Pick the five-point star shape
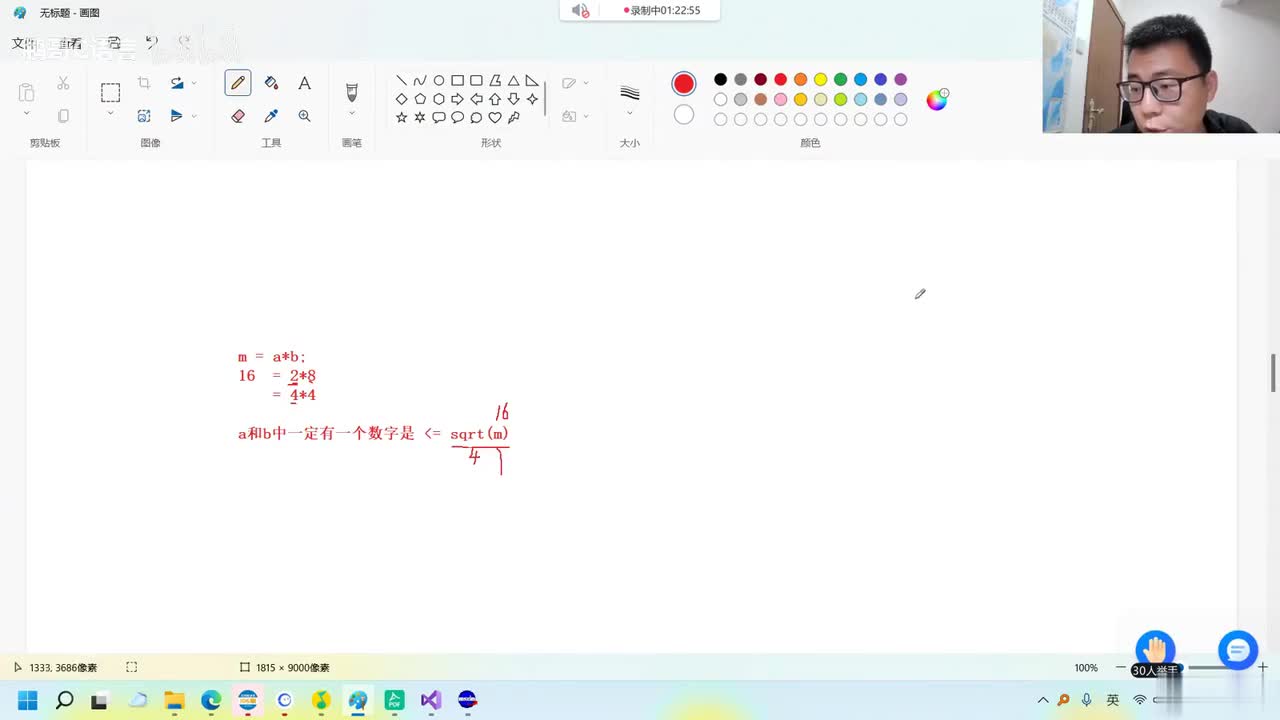 401,117
